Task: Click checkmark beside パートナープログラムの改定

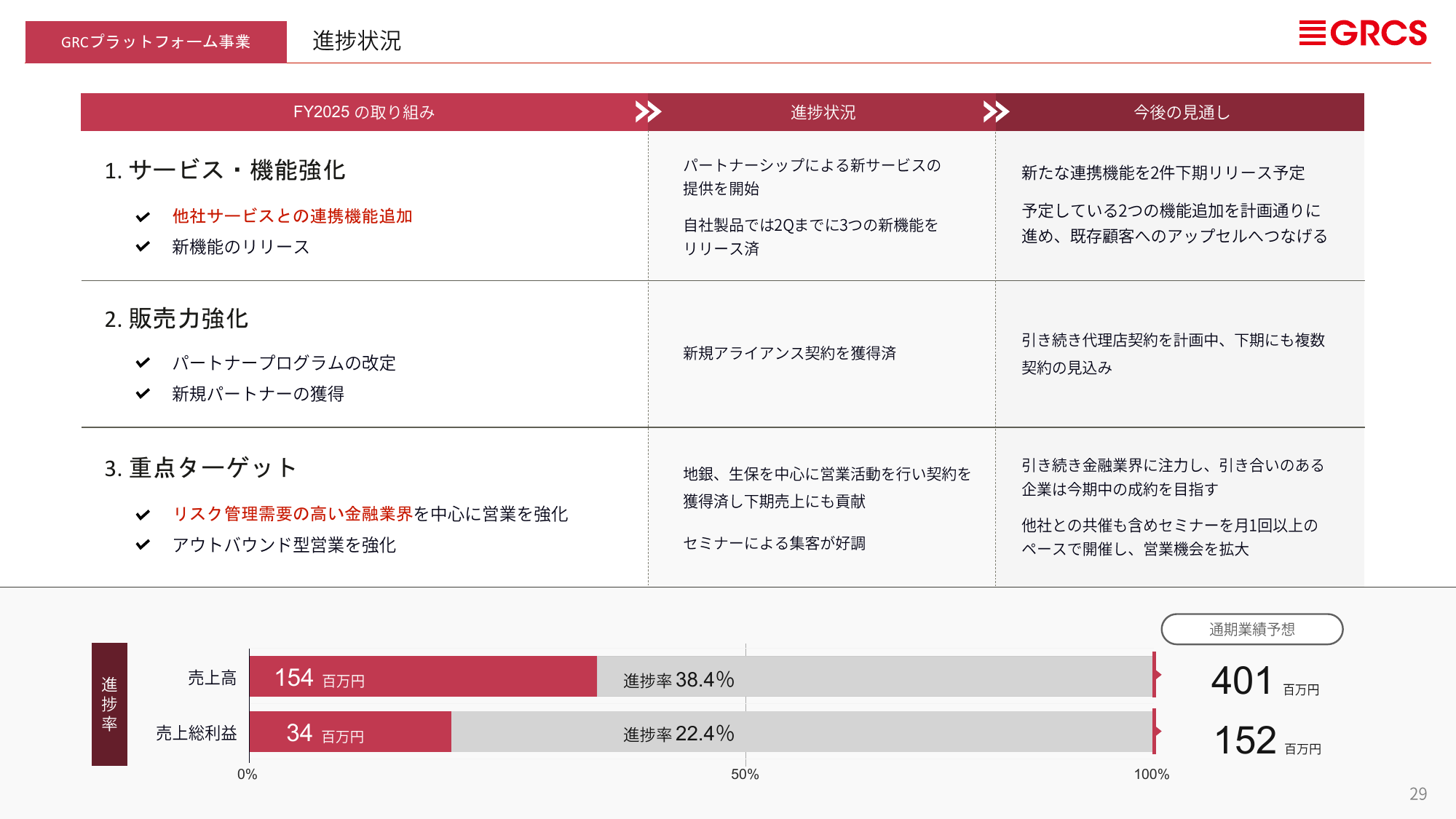Action: coord(143,363)
